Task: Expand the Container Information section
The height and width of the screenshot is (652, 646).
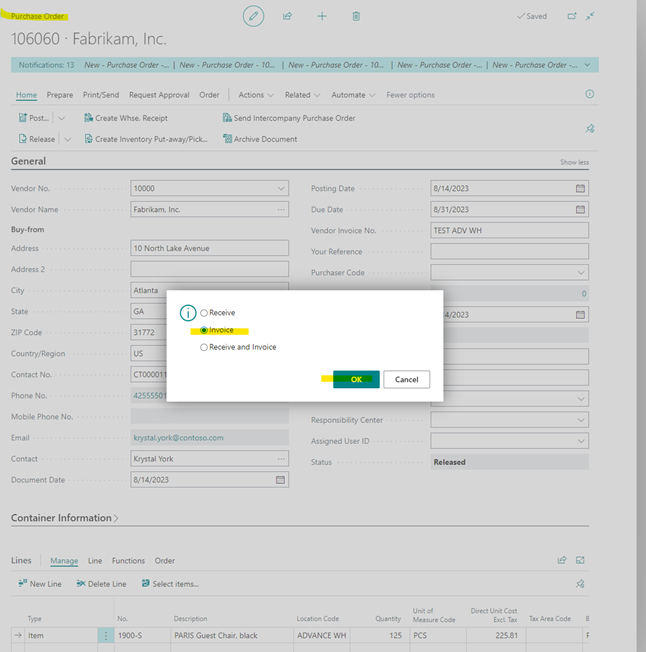Action: click(65, 518)
